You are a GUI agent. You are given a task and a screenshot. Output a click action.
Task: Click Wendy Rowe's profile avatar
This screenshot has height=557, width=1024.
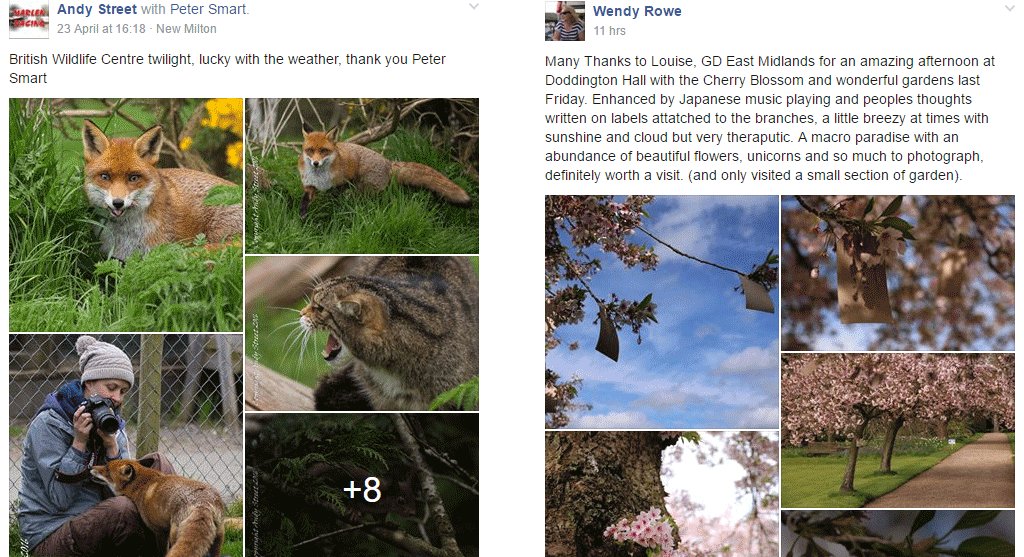pos(564,21)
